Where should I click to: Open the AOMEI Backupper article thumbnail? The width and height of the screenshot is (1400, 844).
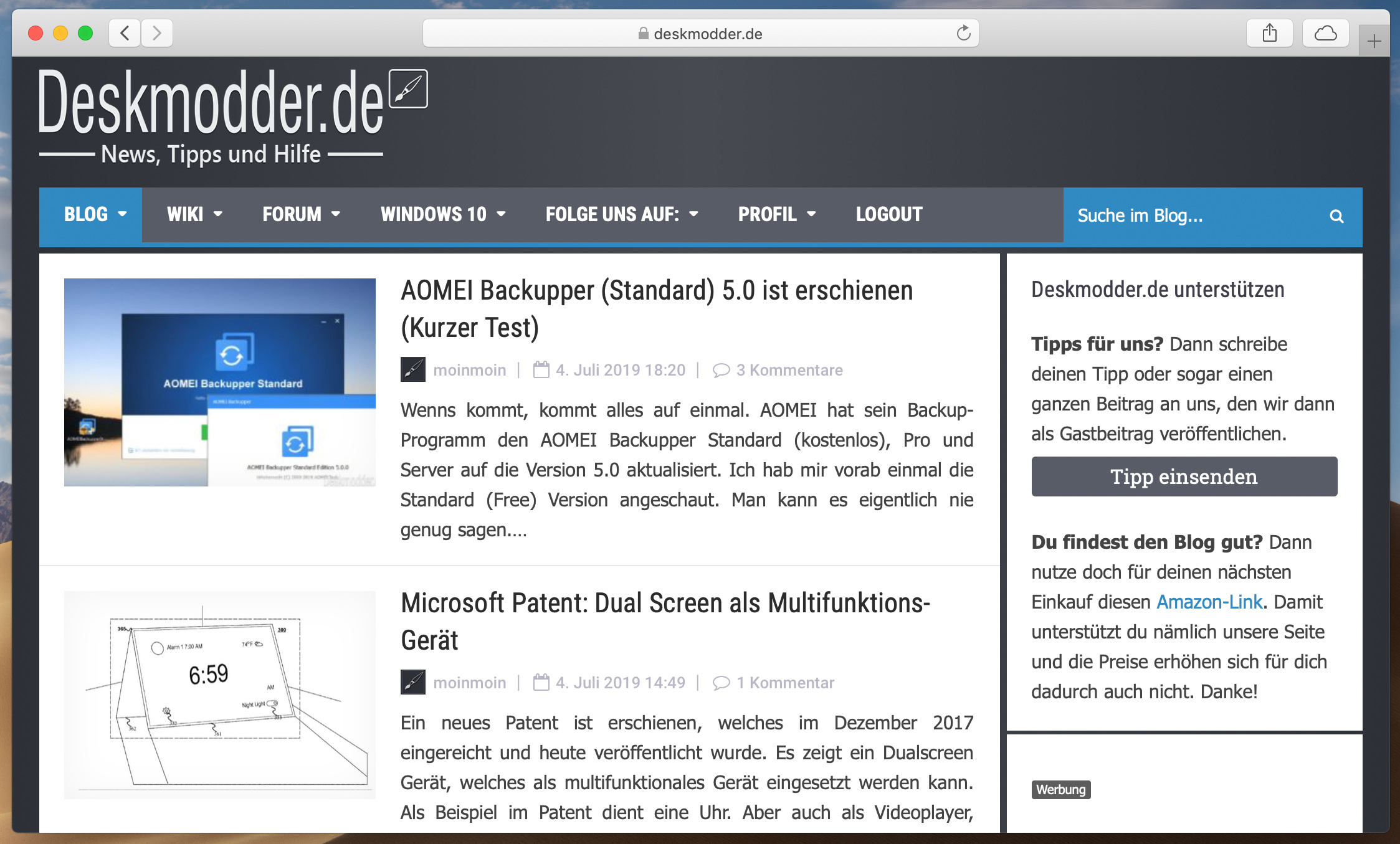click(x=220, y=382)
